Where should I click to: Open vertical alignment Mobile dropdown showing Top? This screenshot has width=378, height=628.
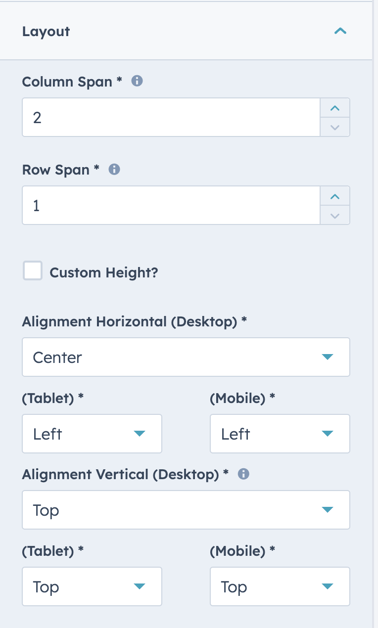[x=280, y=586]
